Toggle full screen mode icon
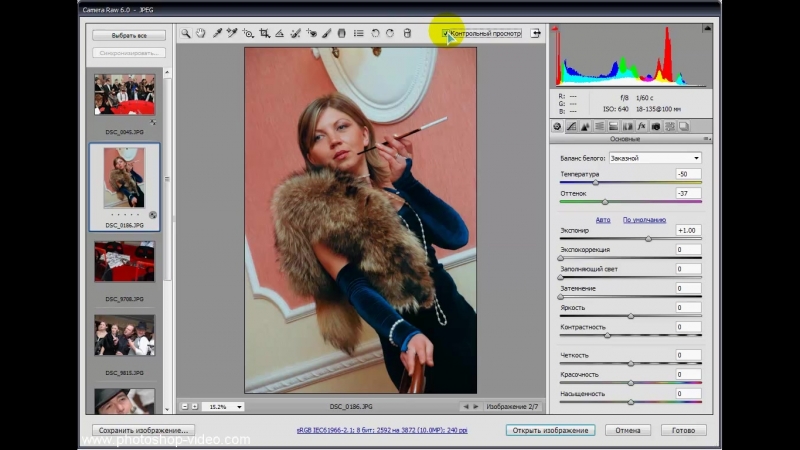 tap(536, 33)
